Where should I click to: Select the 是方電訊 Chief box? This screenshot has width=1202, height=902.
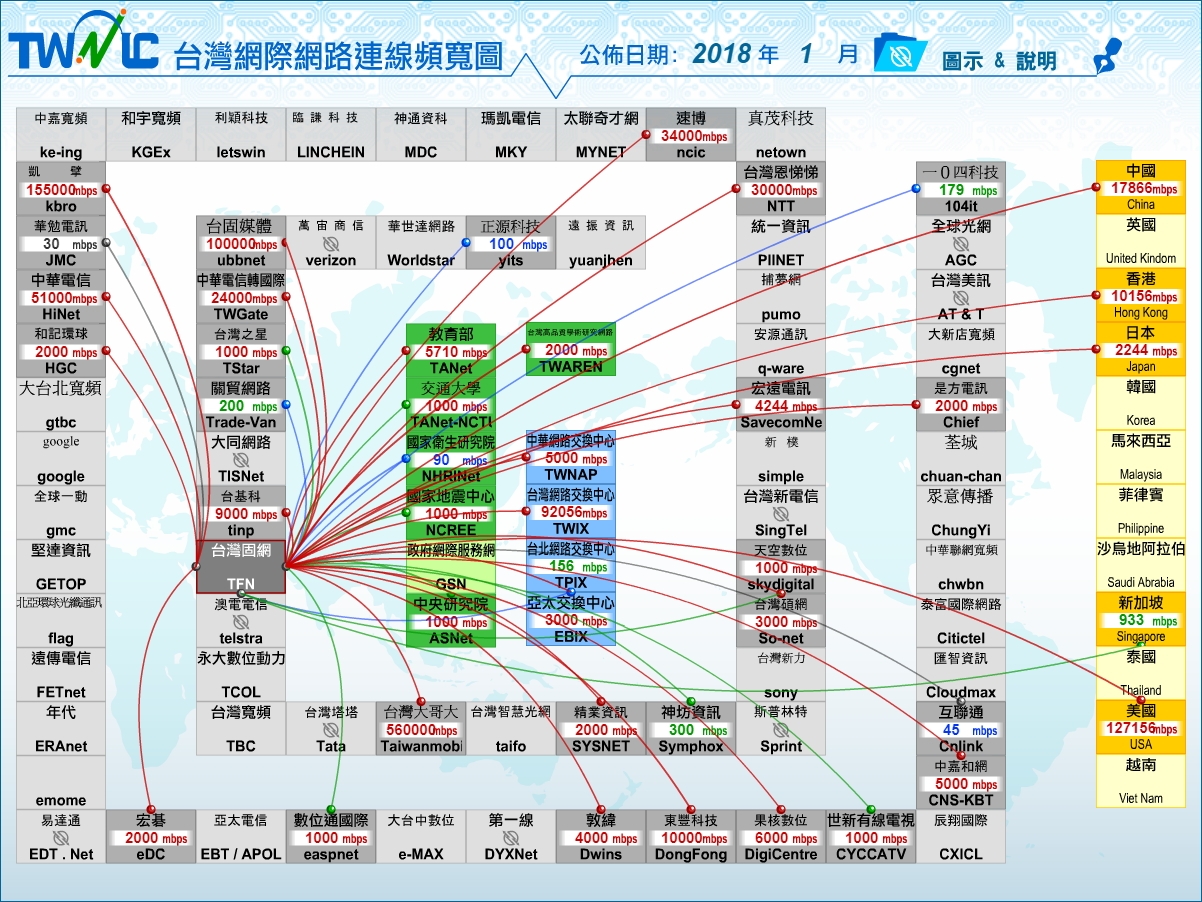(961, 404)
